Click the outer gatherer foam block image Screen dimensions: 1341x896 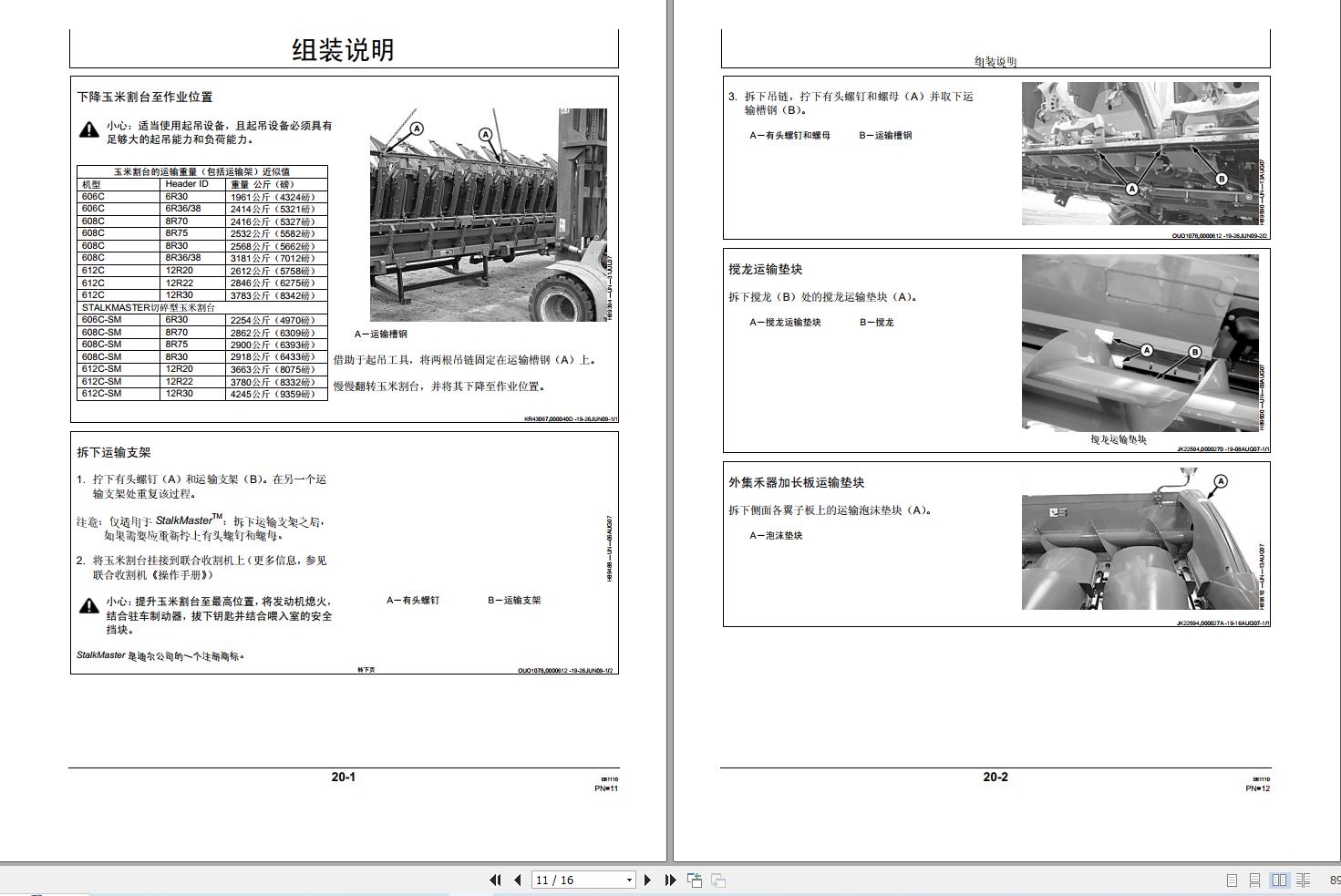1140,540
